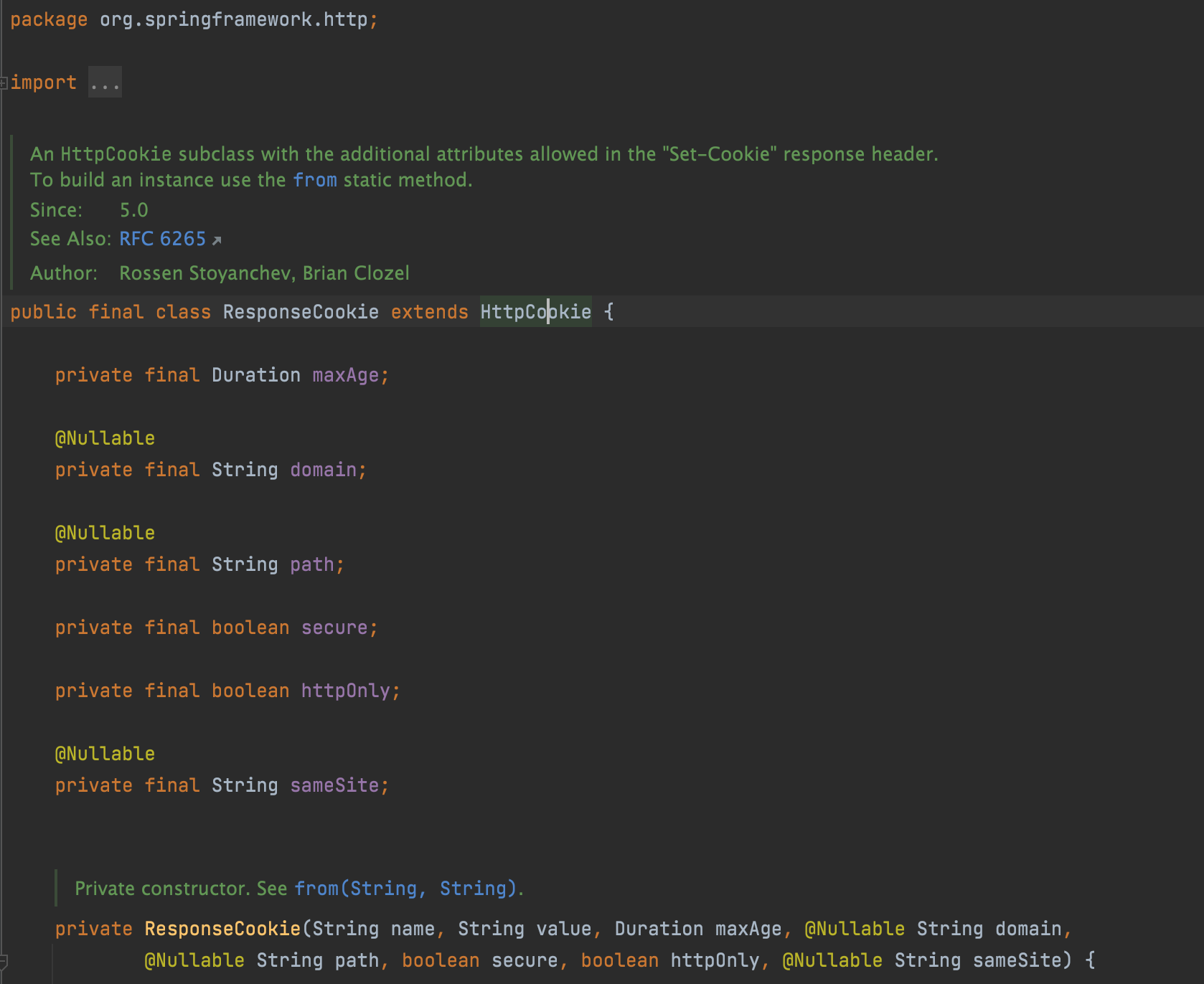Click the external-link arrow icon after RFC 6265
The image size is (1204, 984).
pos(217,240)
